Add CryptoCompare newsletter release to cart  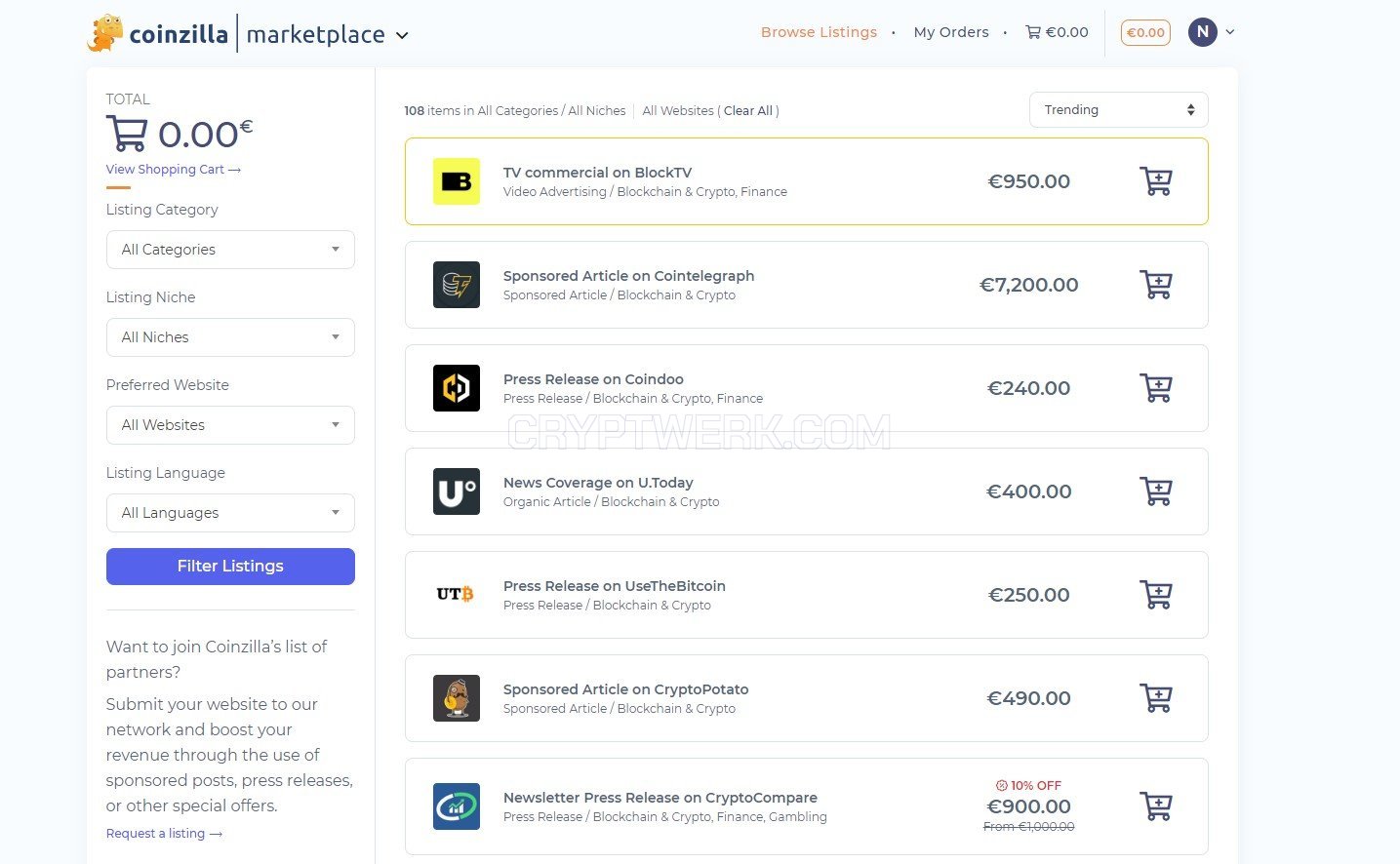point(1156,806)
